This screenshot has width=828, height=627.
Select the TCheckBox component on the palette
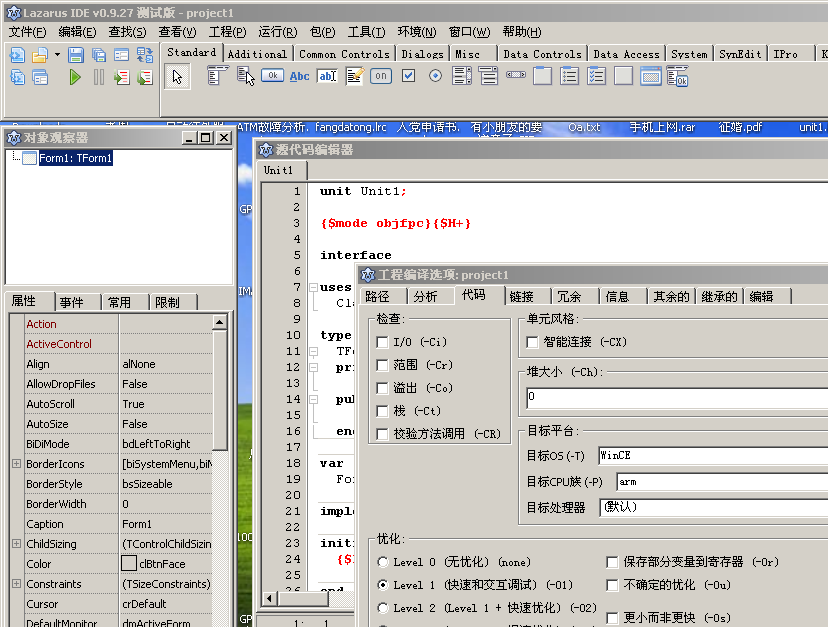[x=408, y=75]
